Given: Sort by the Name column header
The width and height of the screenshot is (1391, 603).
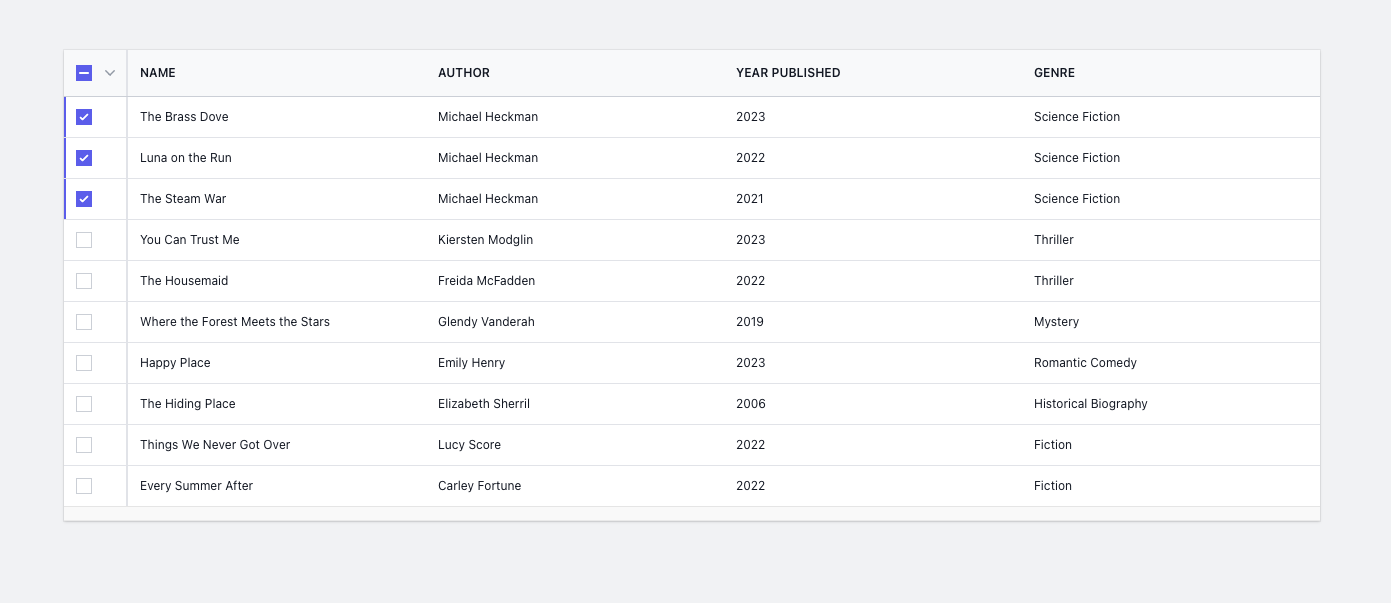Looking at the screenshot, I should coord(158,73).
